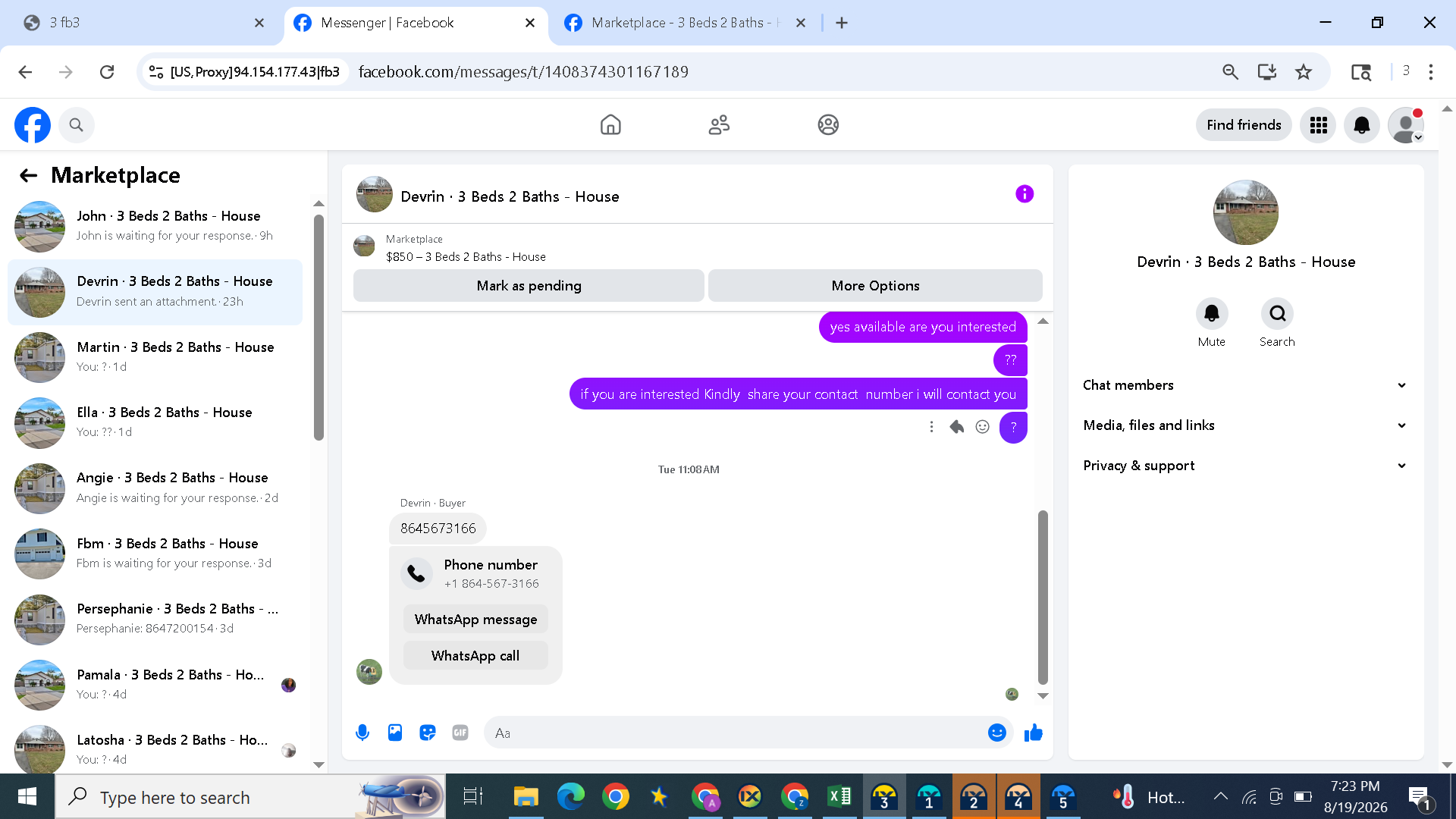Open conversation information purple icon
This screenshot has height=819, width=1456.
tap(1025, 194)
